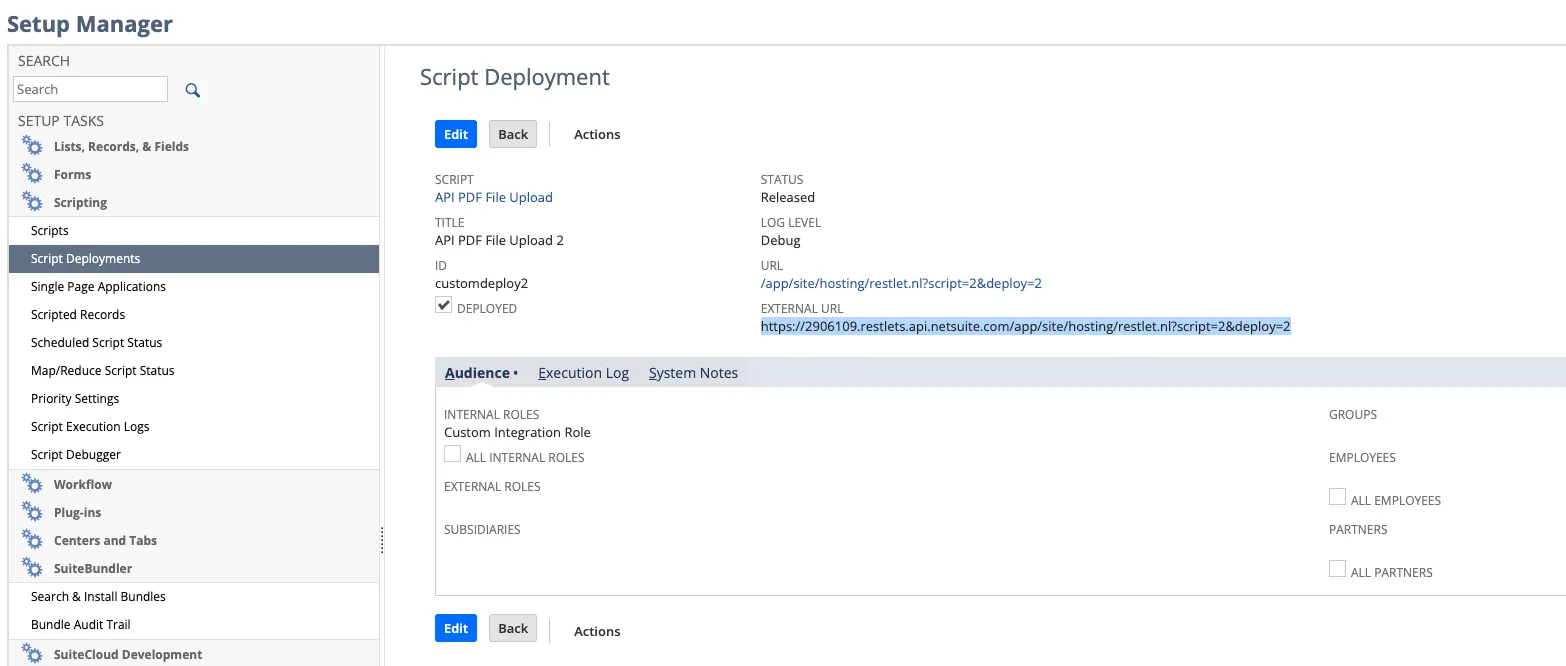Click gear icon beside Plug-ins
Image resolution: width=1566 pixels, height=666 pixels.
pos(32,512)
